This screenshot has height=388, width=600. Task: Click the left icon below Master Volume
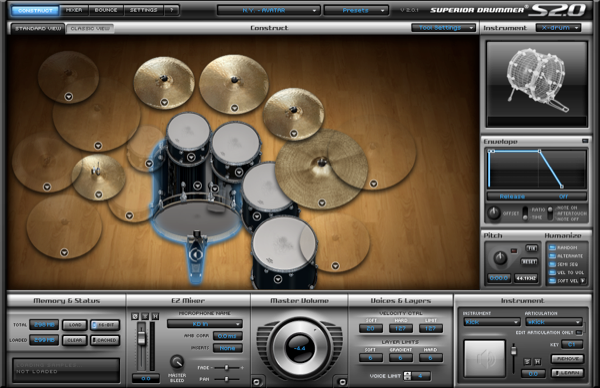point(257,381)
